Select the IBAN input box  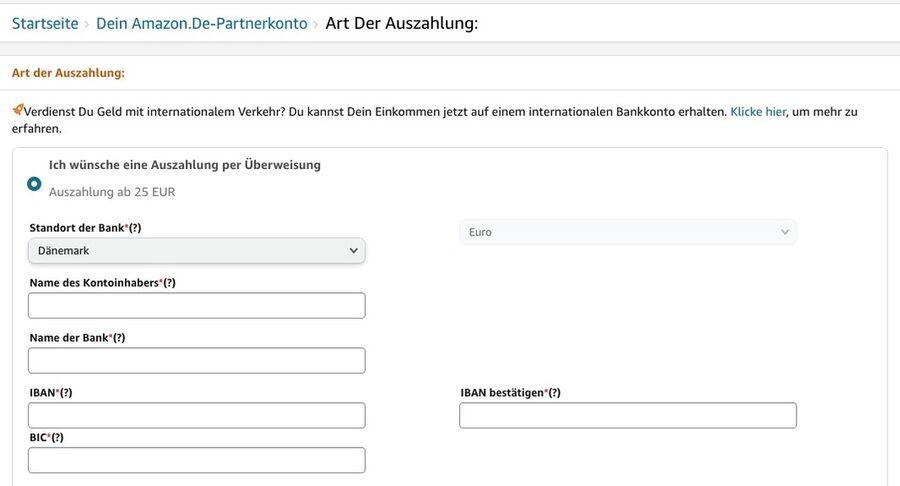(x=197, y=416)
